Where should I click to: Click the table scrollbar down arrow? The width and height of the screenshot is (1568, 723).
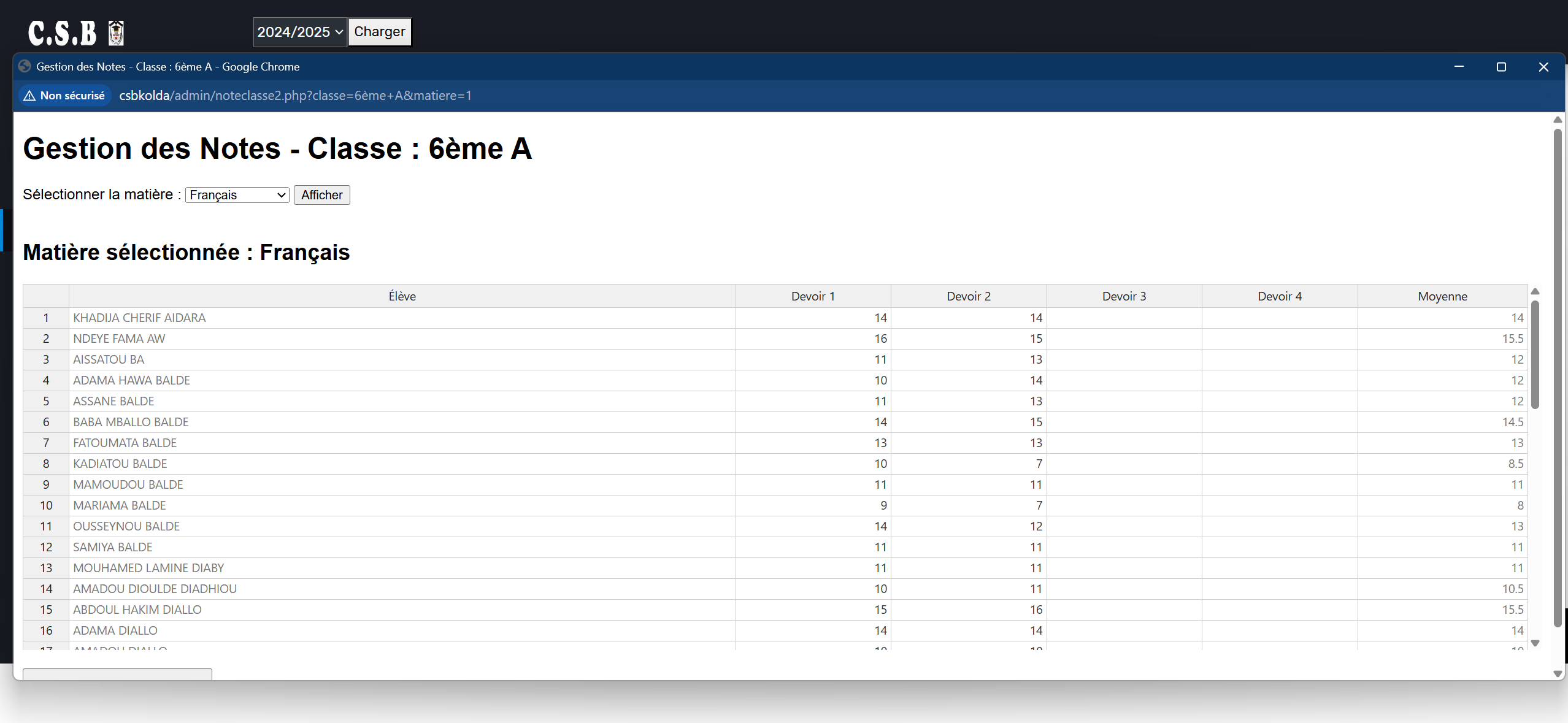pyautogui.click(x=1535, y=643)
